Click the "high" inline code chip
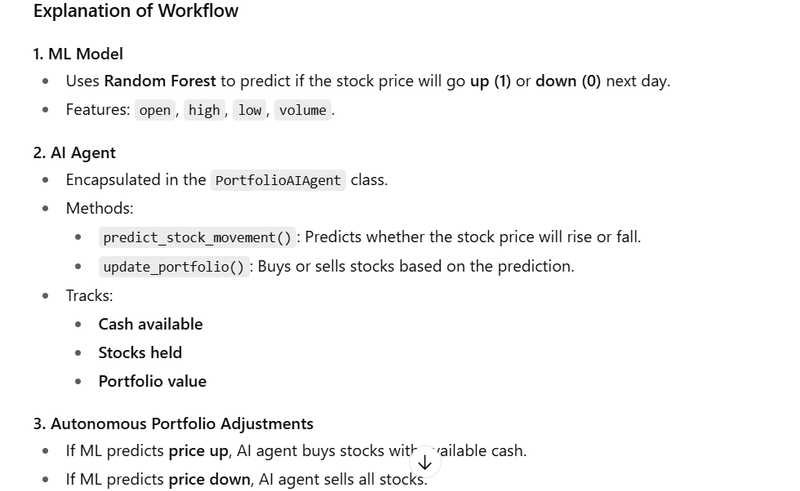The width and height of the screenshot is (800, 491). (x=204, y=110)
